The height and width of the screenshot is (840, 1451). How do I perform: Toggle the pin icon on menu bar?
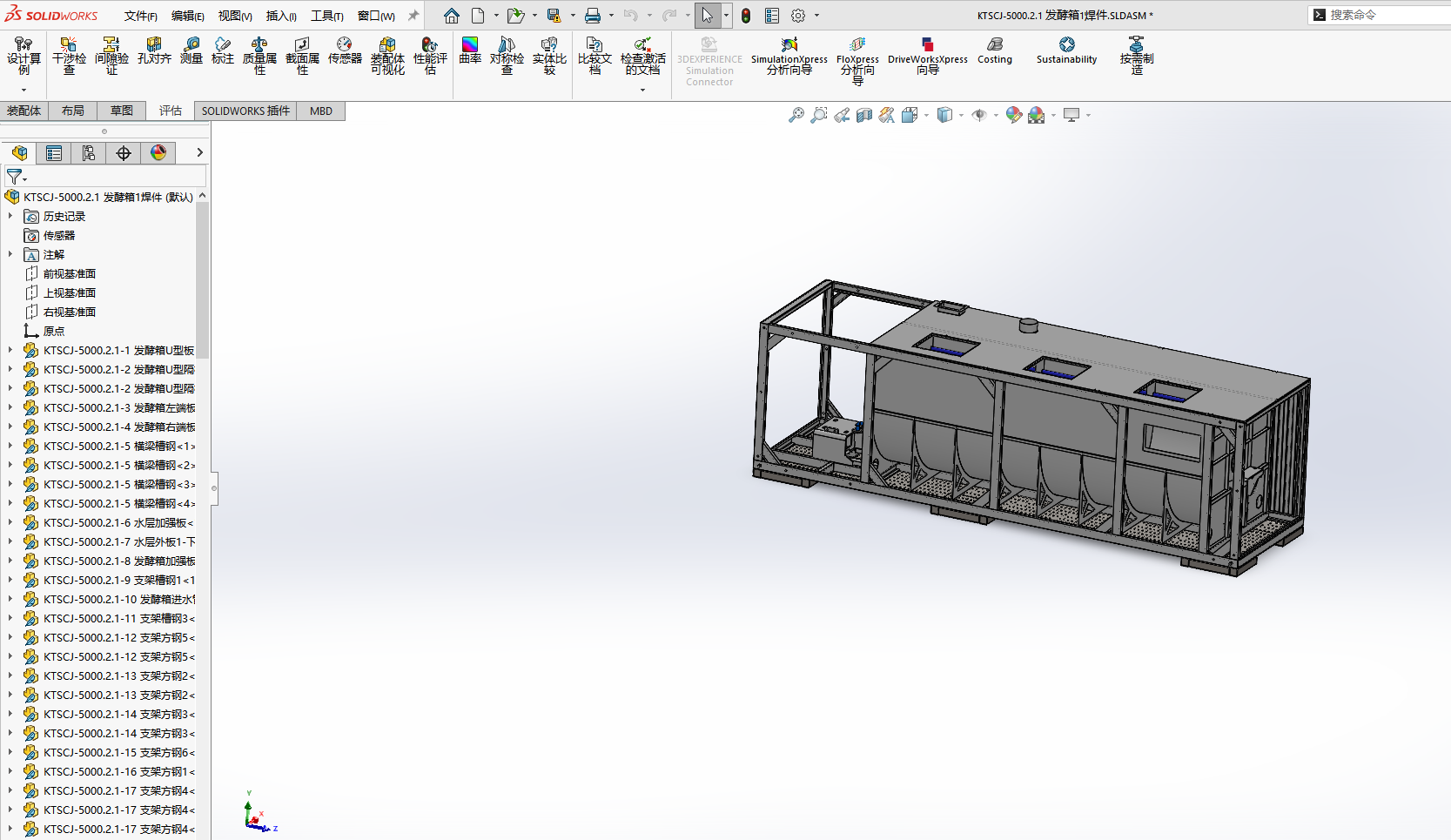point(413,16)
